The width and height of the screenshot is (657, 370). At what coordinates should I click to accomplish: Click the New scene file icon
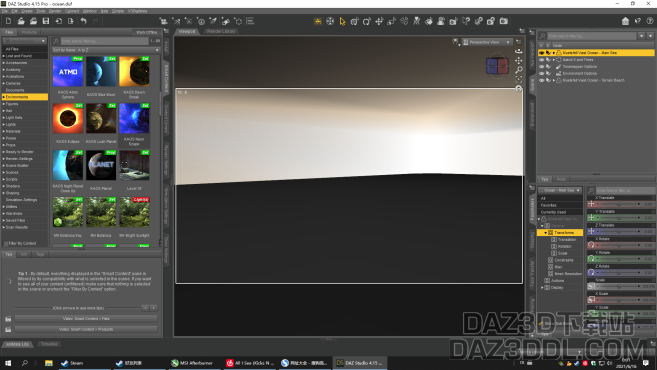[x=8, y=21]
